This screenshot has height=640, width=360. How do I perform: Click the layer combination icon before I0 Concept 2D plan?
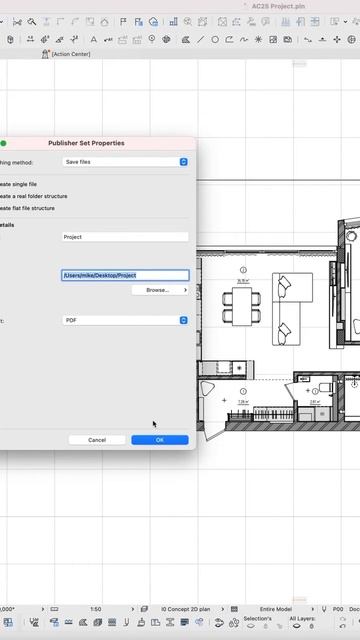pyautogui.click(x=144, y=609)
